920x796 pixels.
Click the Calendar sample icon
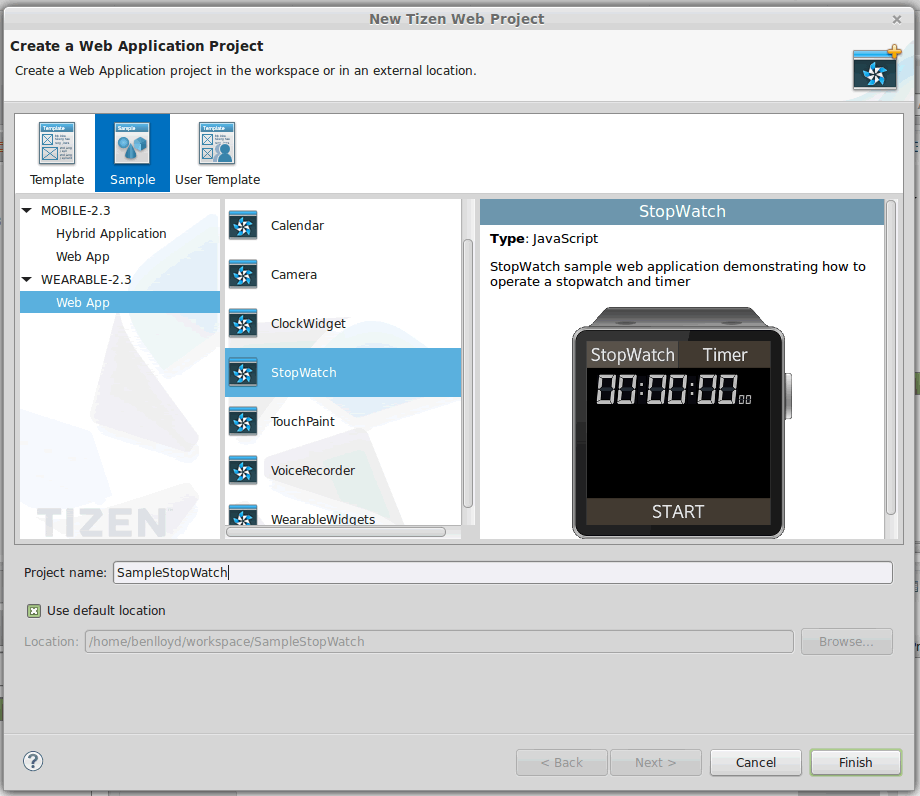point(243,226)
